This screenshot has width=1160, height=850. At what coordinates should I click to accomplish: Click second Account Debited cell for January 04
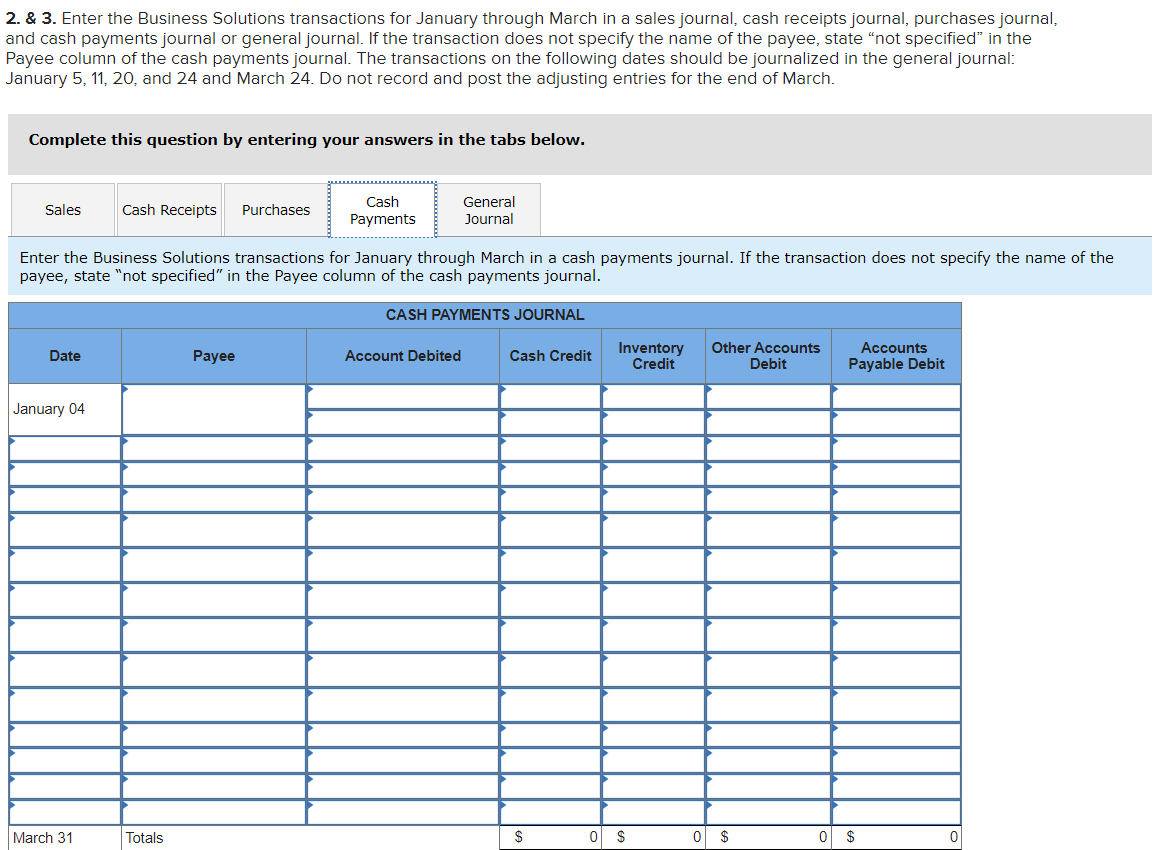coord(403,422)
